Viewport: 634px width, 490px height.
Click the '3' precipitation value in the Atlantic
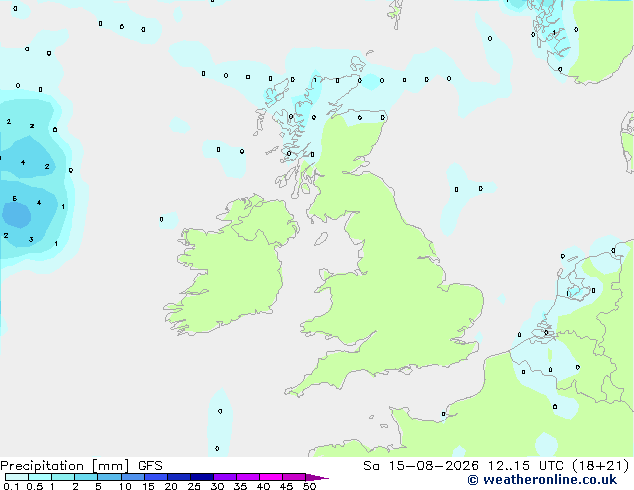tap(31, 239)
